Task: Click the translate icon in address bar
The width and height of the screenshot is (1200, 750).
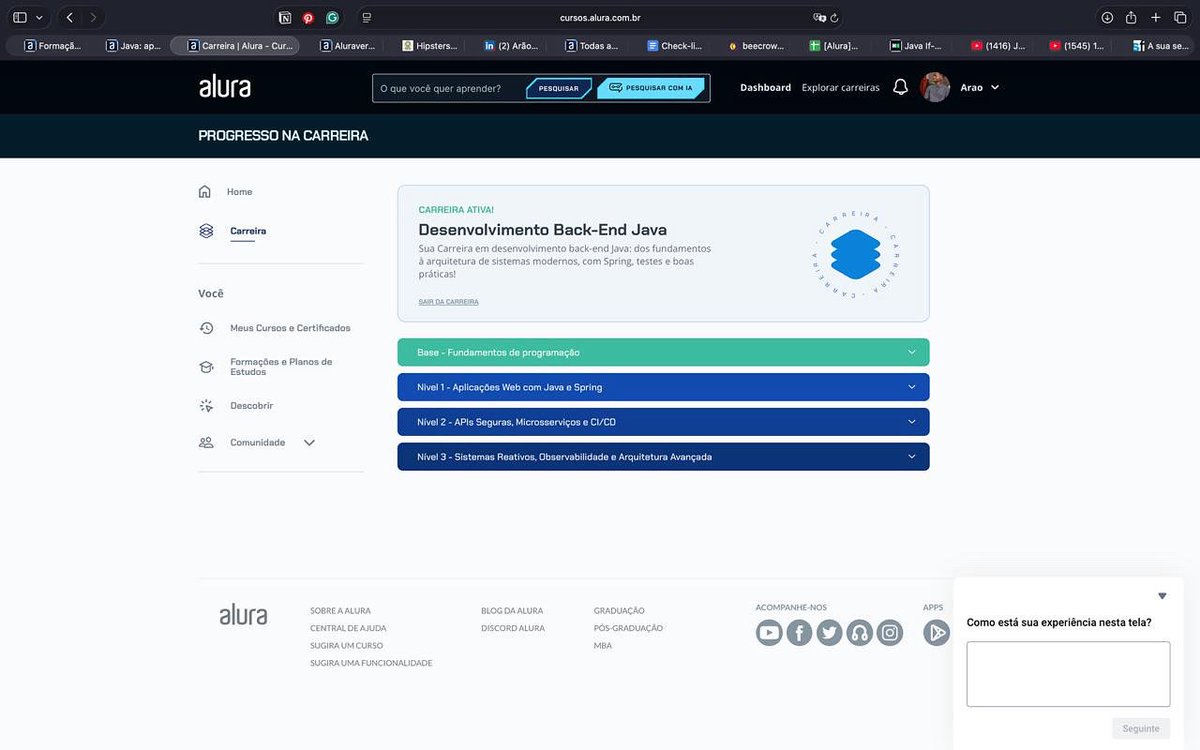Action: tap(819, 17)
